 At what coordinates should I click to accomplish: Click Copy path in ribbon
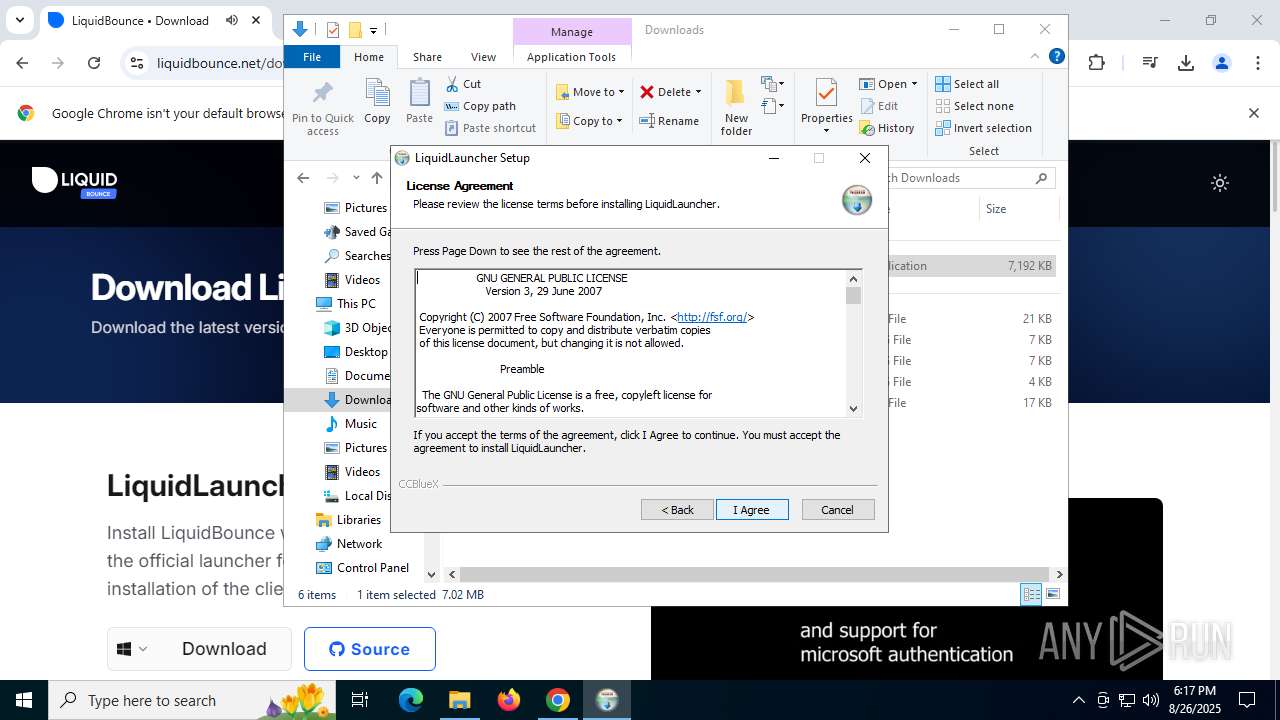click(x=480, y=106)
